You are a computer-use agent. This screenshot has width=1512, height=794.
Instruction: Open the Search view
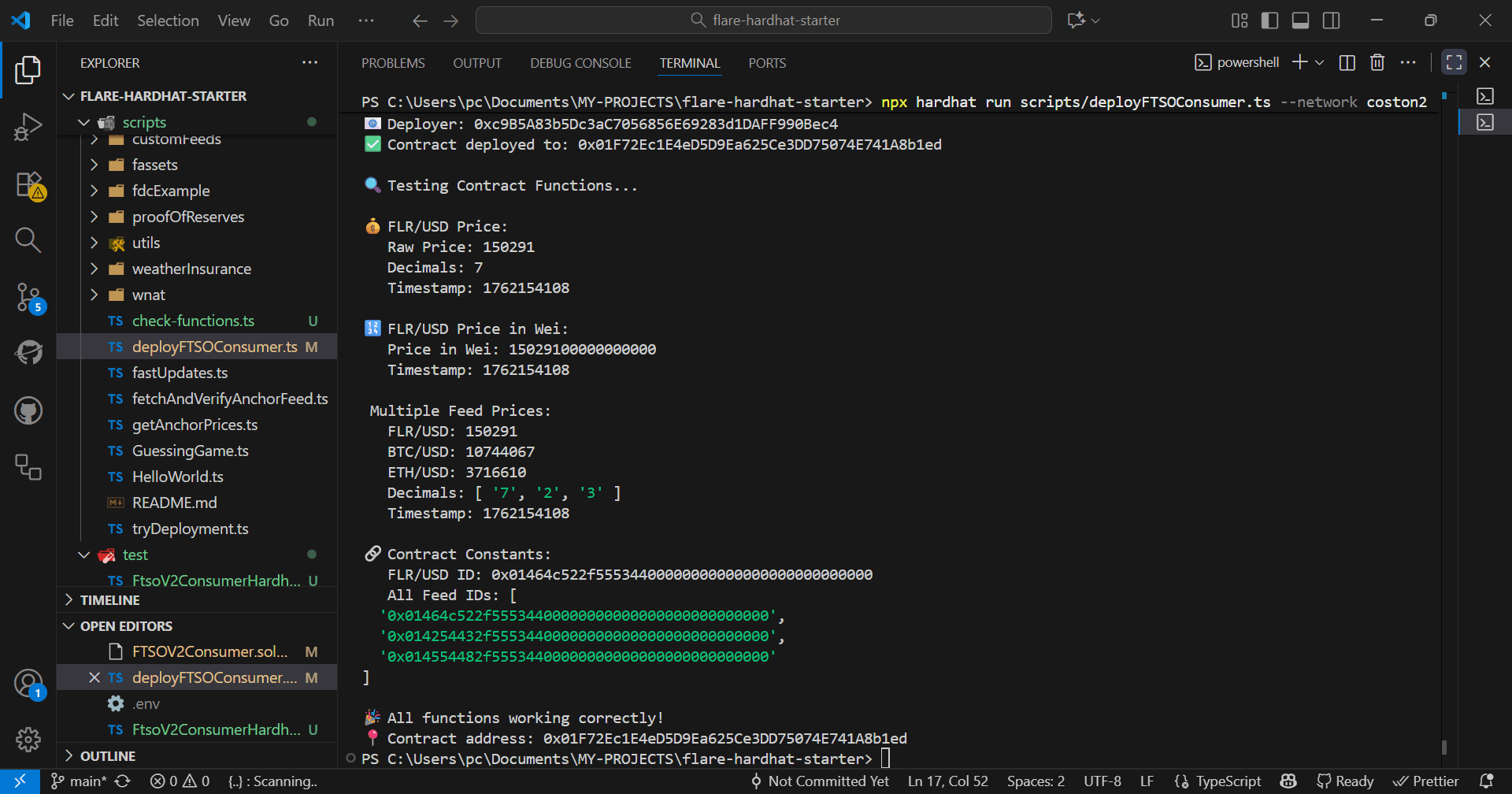tap(28, 239)
